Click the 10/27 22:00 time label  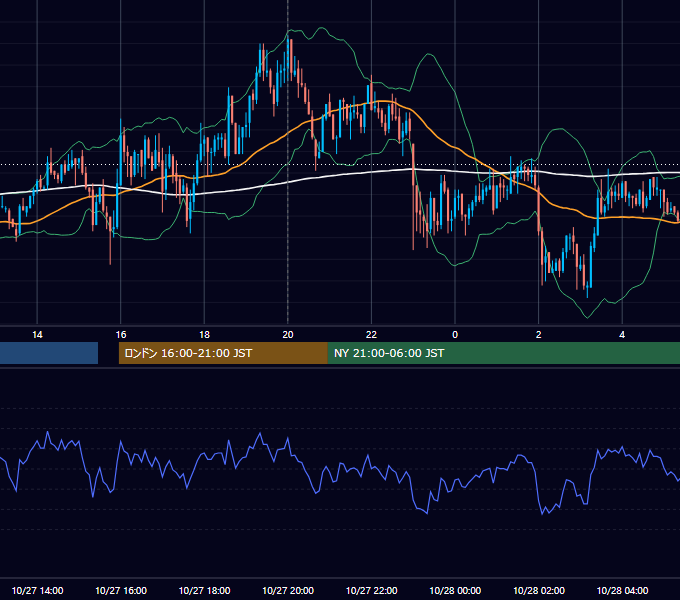[x=371, y=590]
